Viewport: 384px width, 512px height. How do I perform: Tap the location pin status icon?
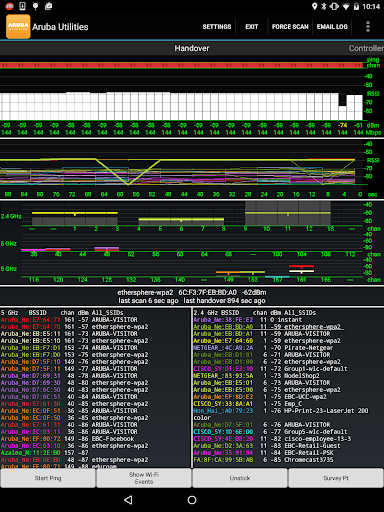pos(314,6)
